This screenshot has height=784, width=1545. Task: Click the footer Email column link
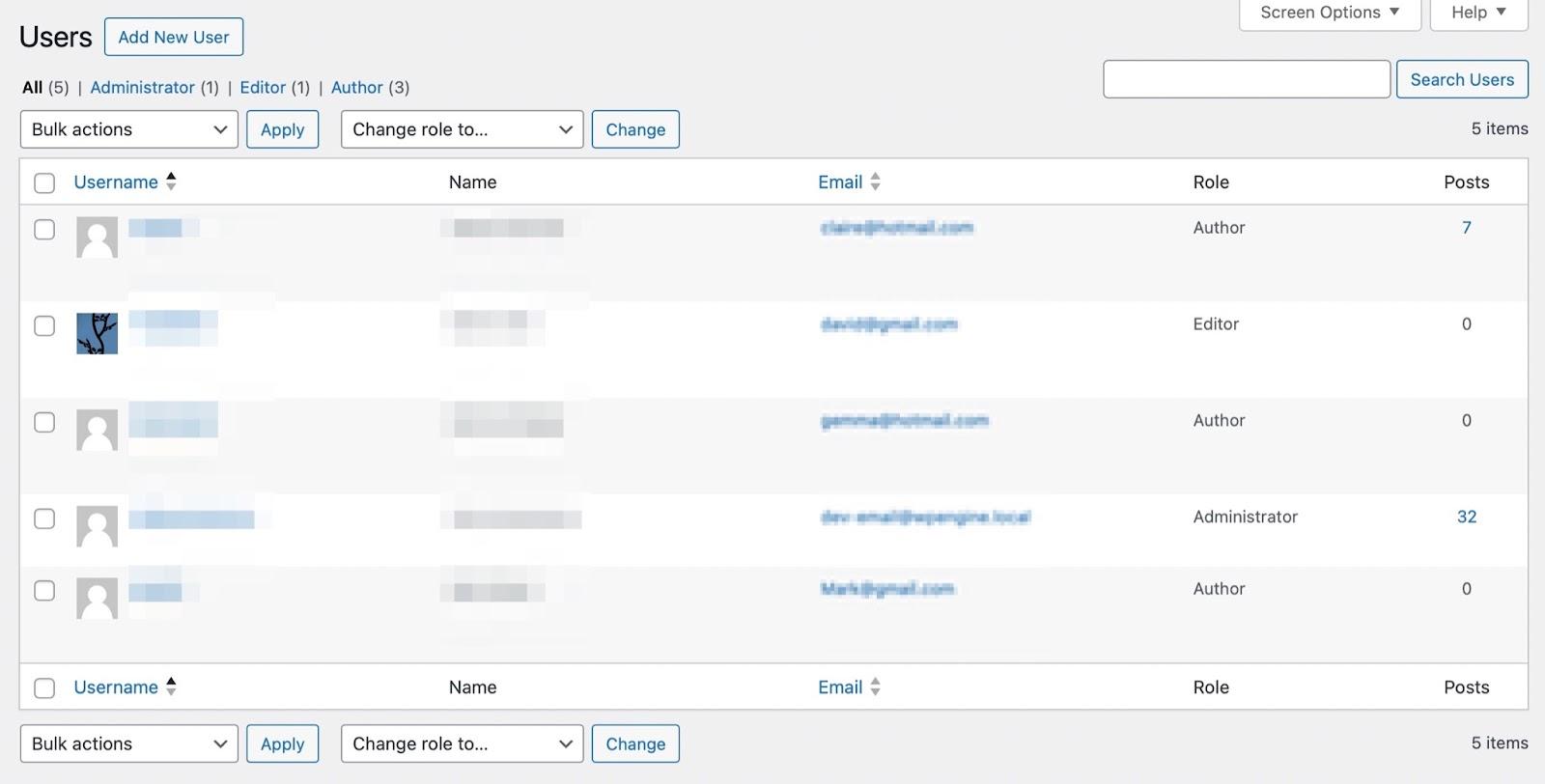click(x=840, y=686)
